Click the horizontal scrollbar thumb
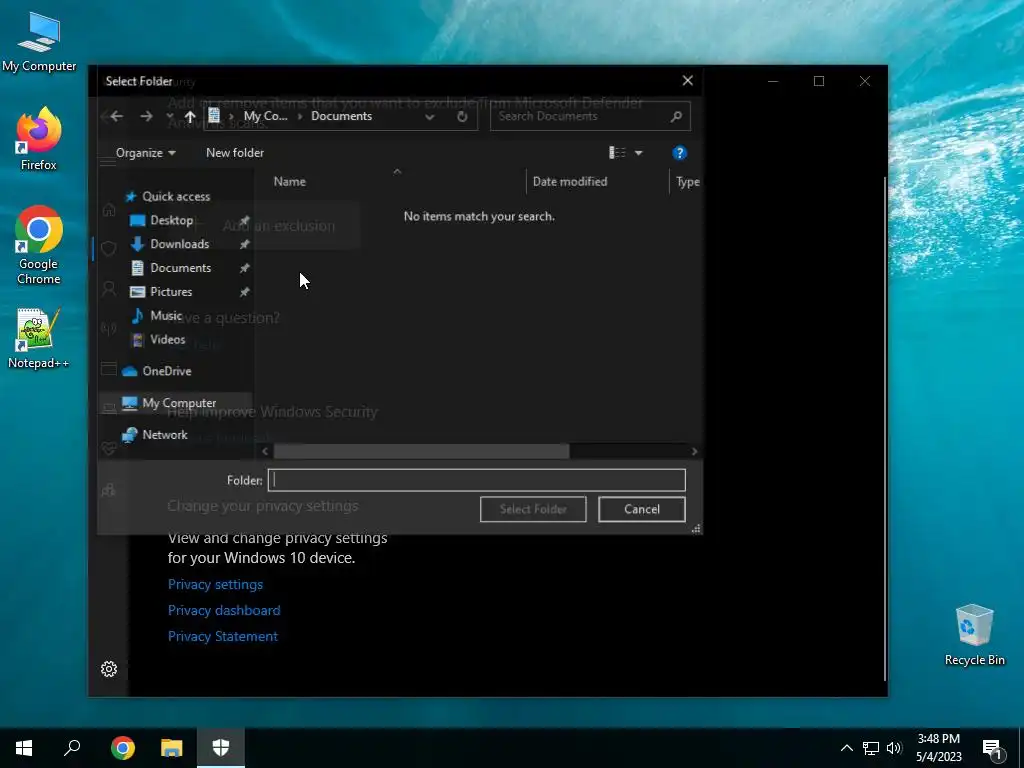The height and width of the screenshot is (768, 1024). point(421,451)
